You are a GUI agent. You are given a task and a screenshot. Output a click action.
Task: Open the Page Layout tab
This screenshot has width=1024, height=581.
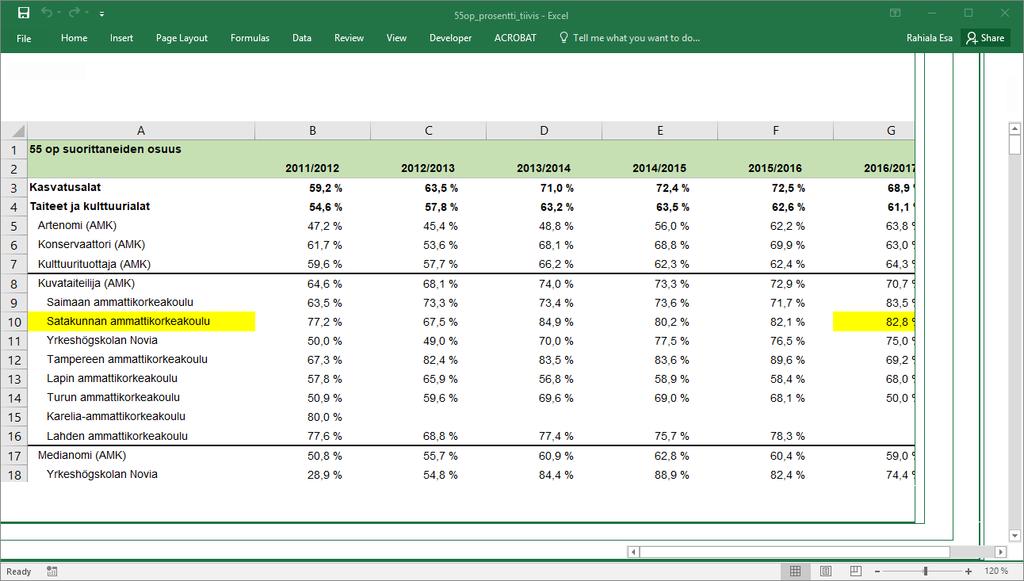(182, 38)
